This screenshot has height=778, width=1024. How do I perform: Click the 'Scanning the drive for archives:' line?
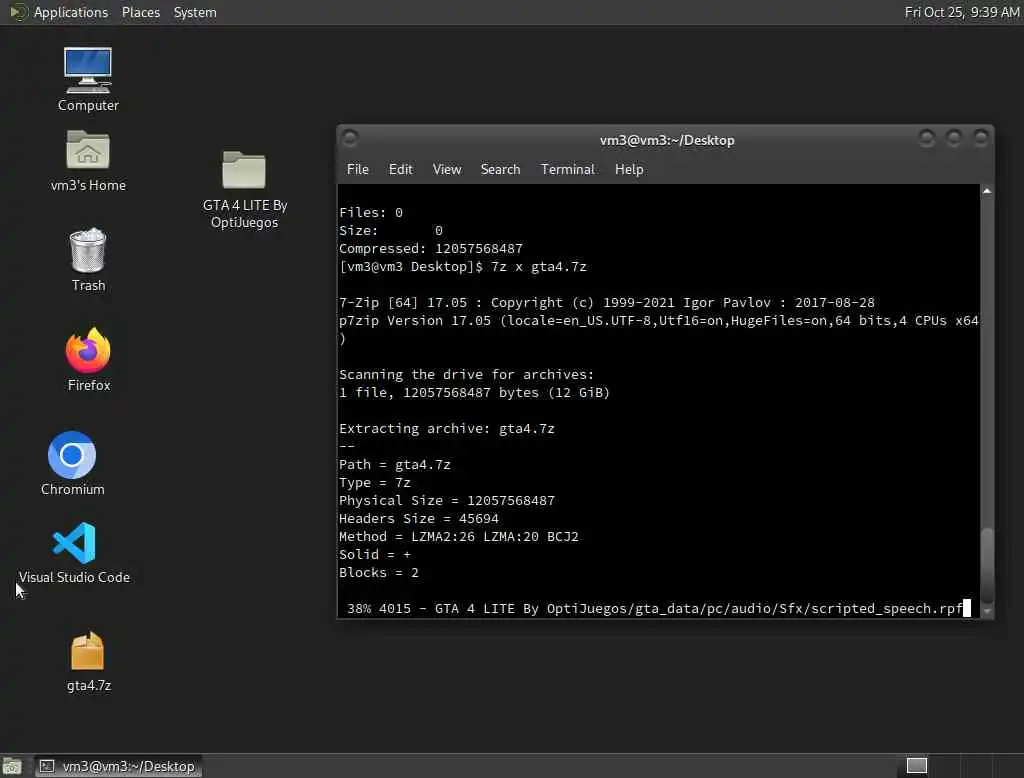(466, 374)
